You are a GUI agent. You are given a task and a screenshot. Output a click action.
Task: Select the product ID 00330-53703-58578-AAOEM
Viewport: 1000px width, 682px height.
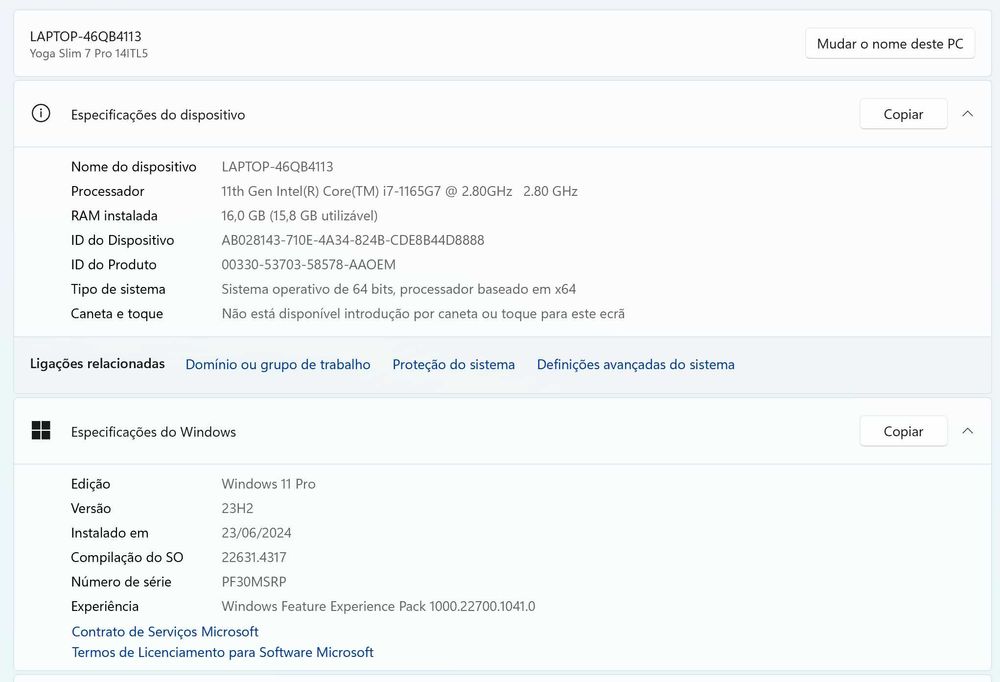pyautogui.click(x=308, y=265)
